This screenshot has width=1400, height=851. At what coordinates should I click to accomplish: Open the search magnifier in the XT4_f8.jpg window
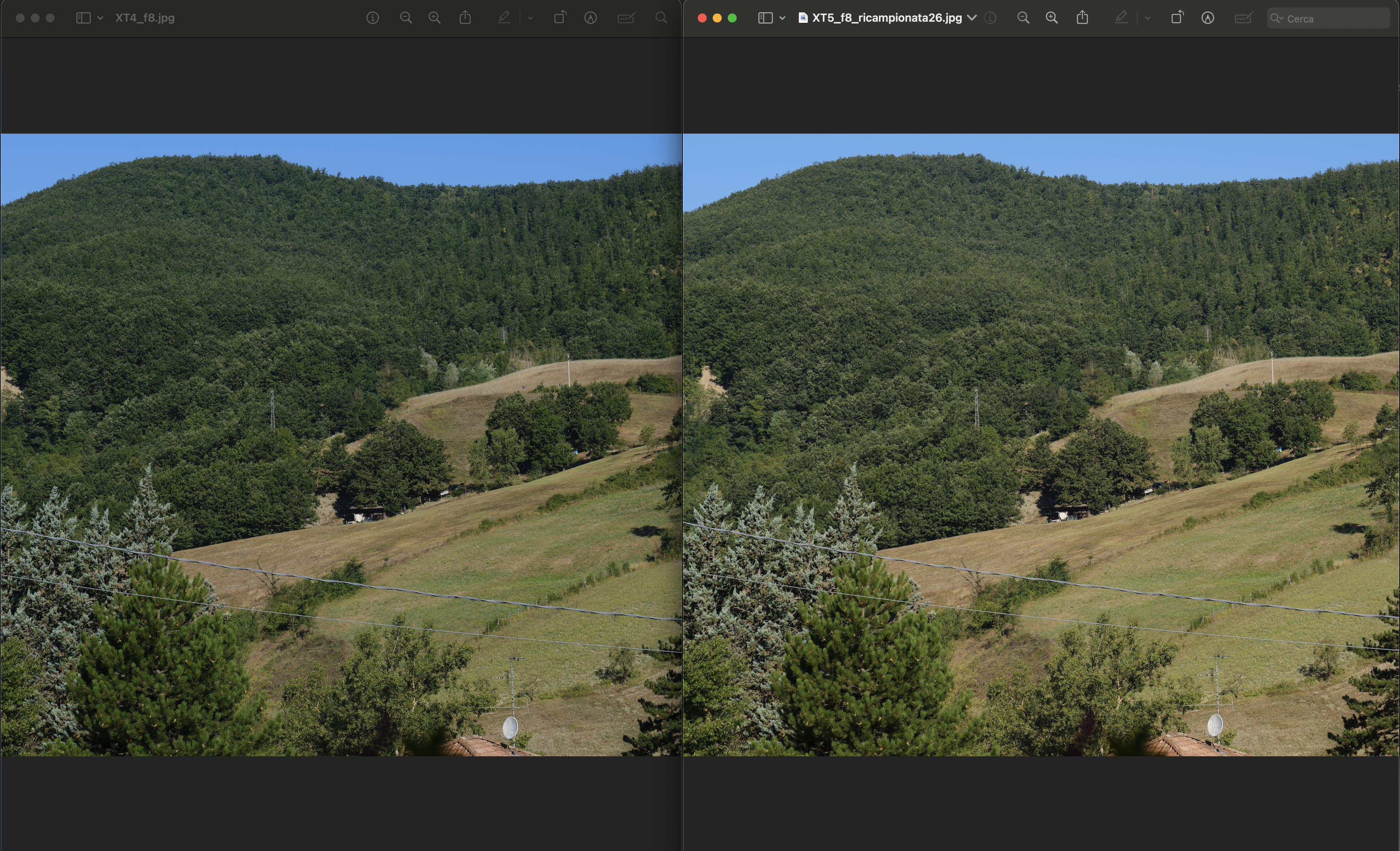click(x=661, y=18)
